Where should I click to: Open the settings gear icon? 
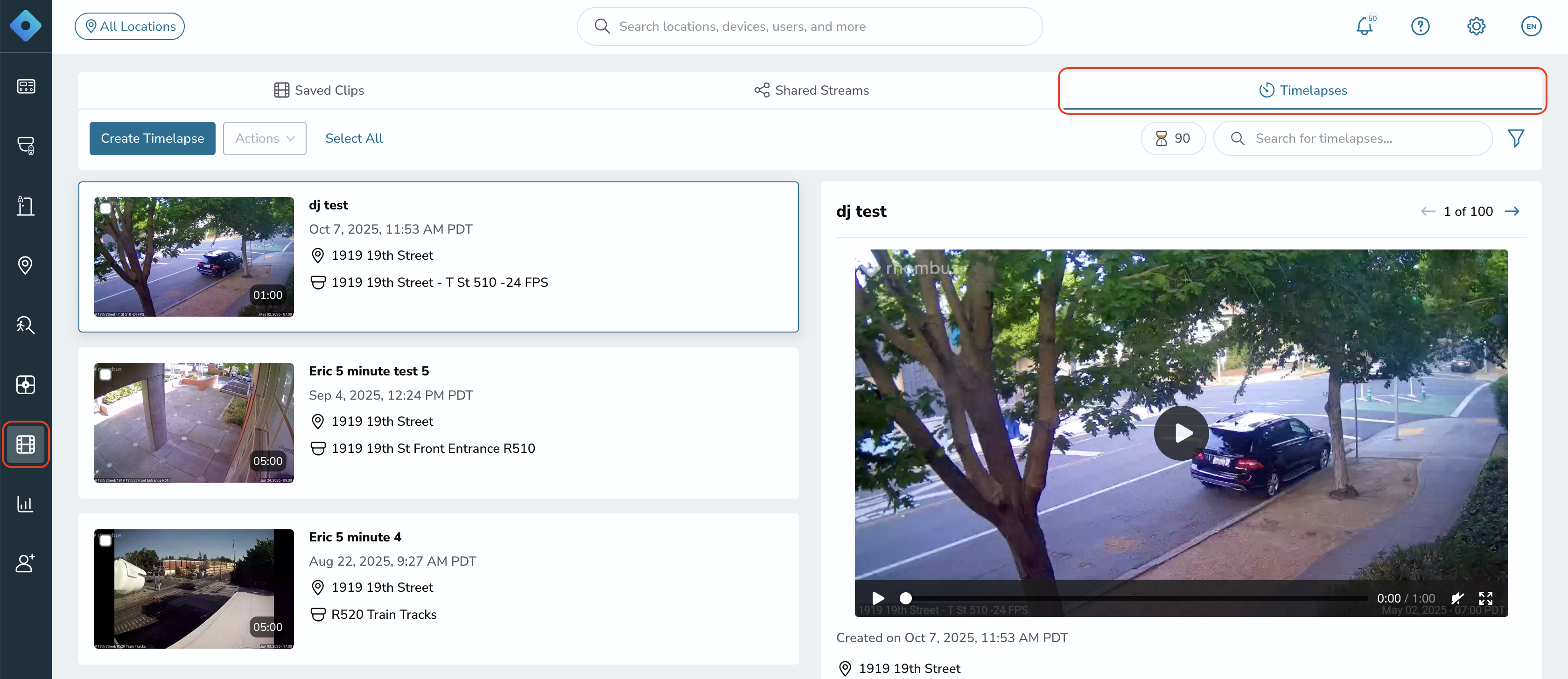pyautogui.click(x=1476, y=26)
